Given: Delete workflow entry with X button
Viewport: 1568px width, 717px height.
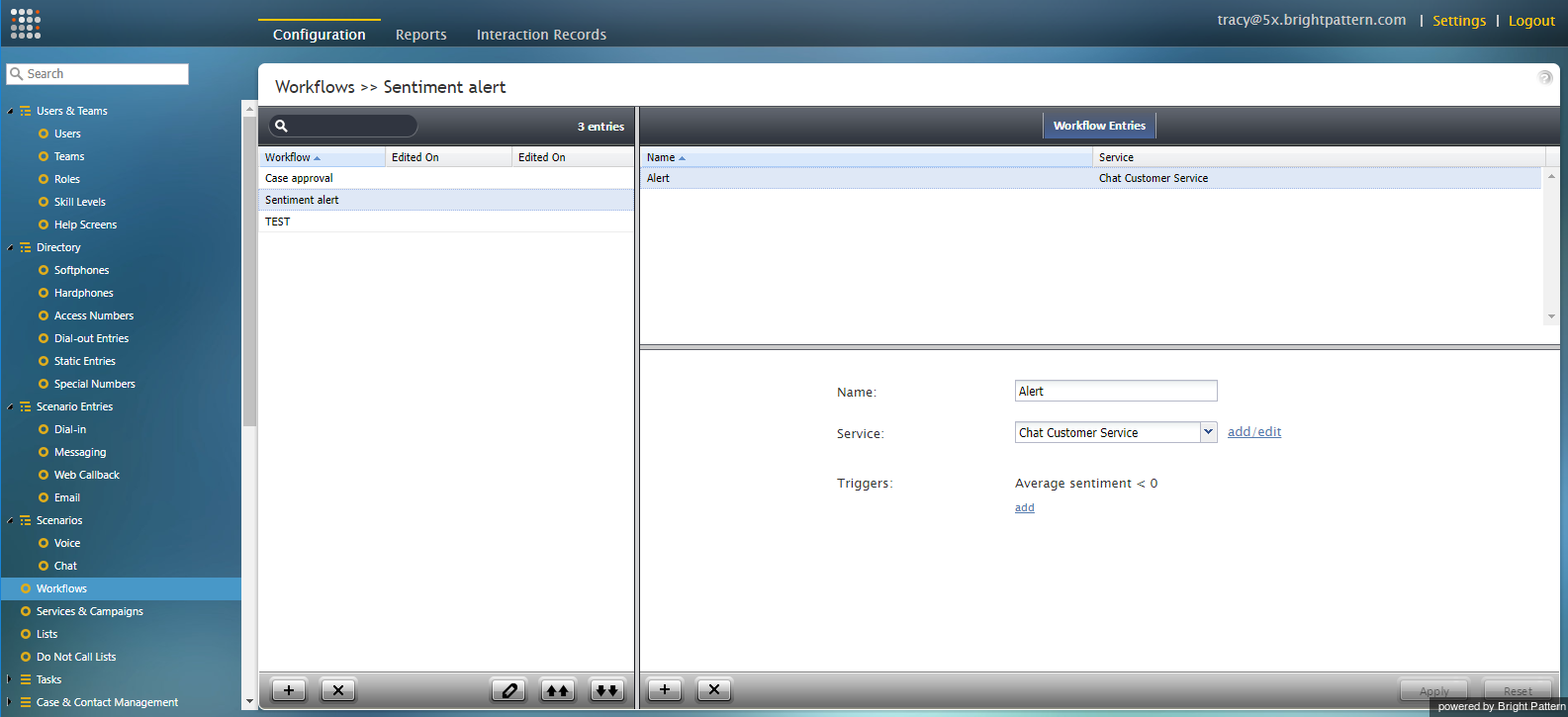Looking at the screenshot, I should (x=713, y=689).
